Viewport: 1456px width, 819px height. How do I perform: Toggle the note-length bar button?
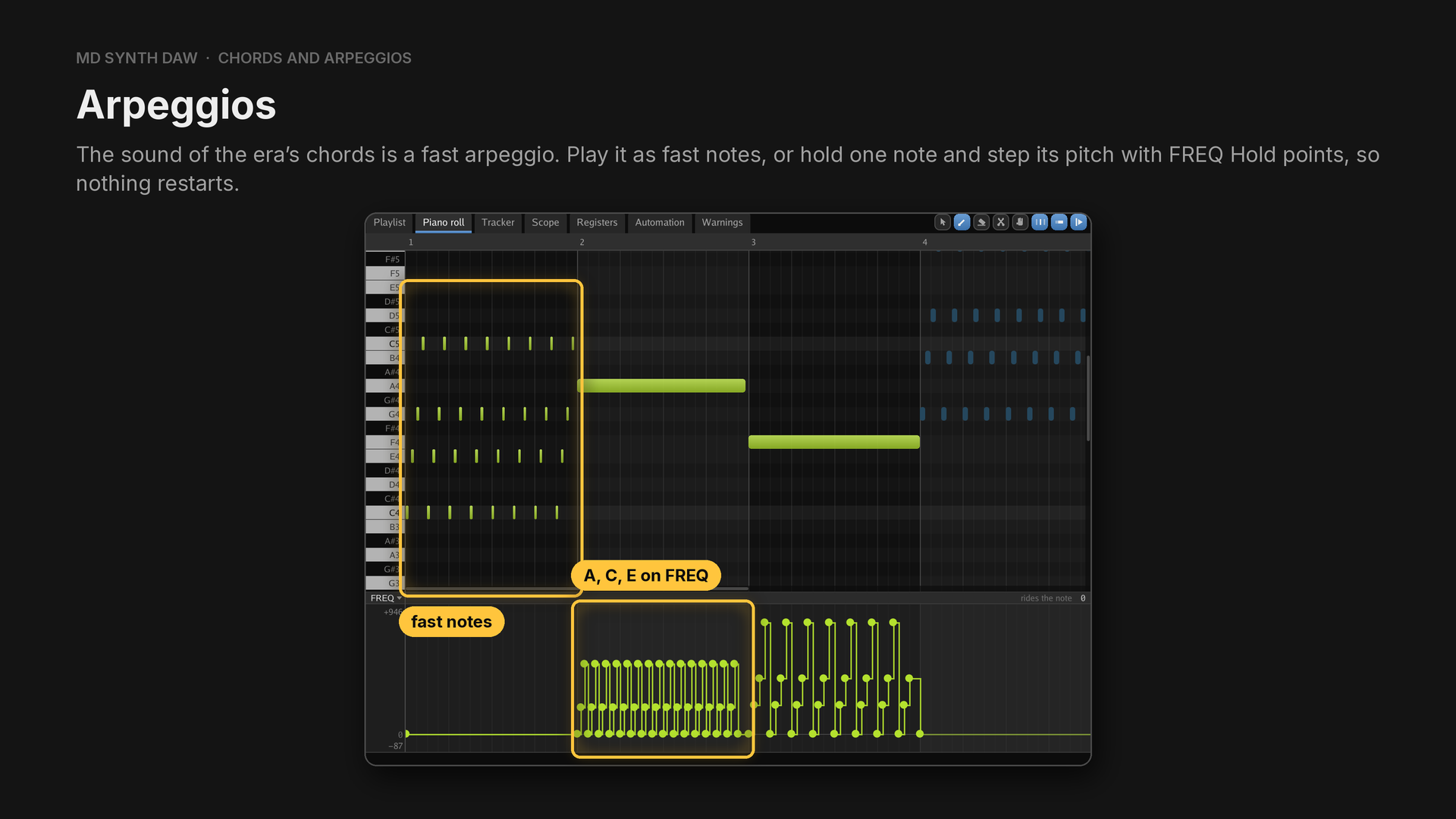(x=1059, y=222)
